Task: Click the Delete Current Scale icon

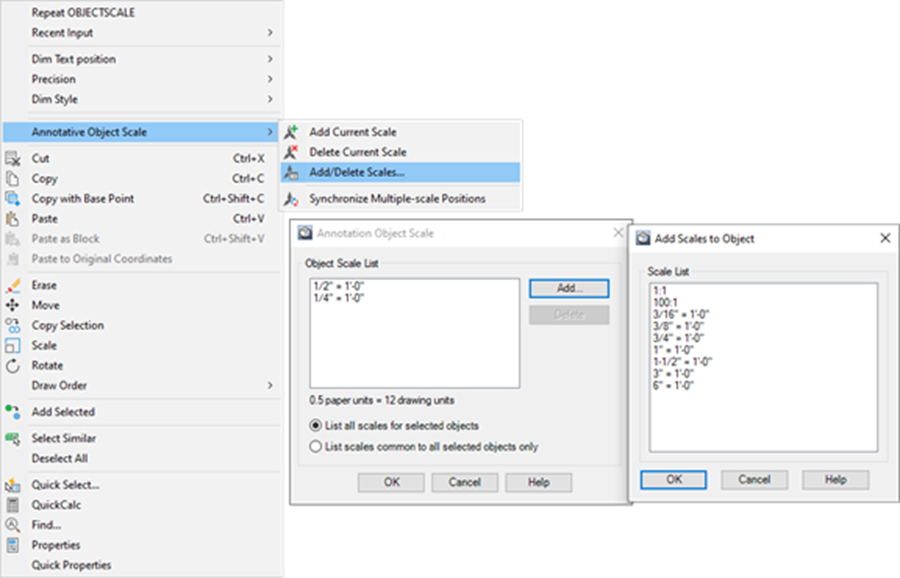Action: [292, 152]
